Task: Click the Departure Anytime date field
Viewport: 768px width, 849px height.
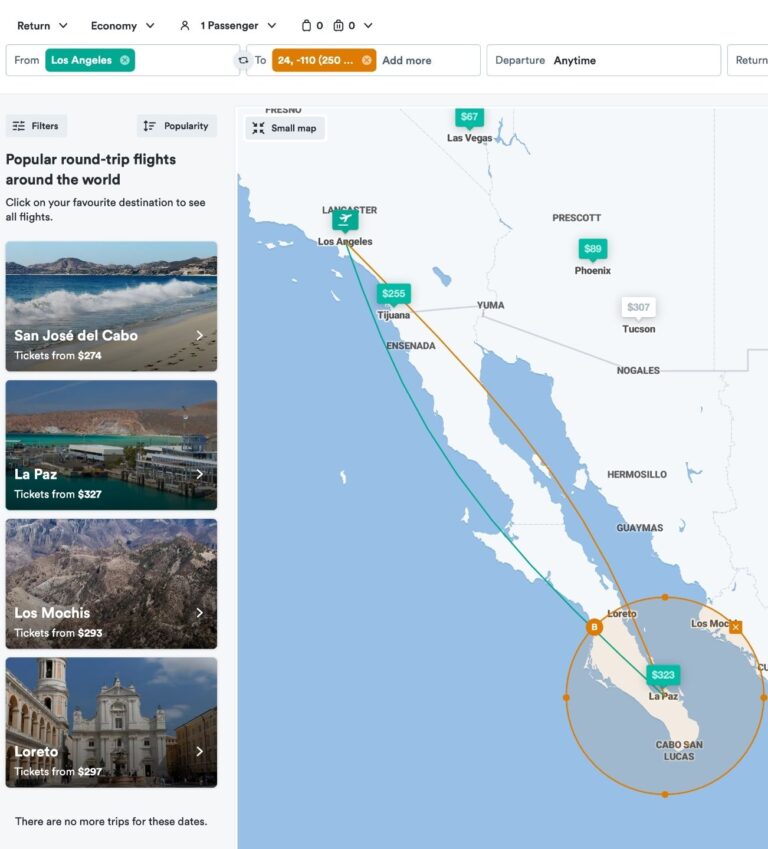Action: coord(602,60)
